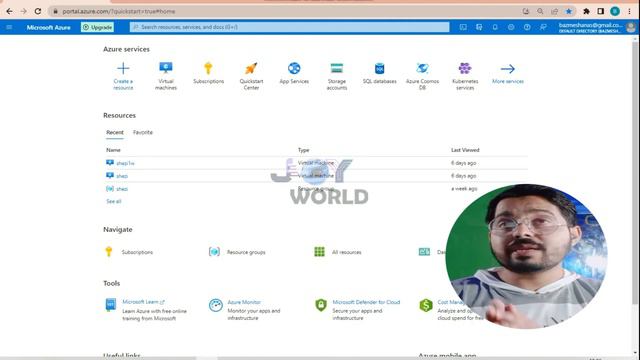
Task: Open the Azure portal hamburger menu
Action: (9, 27)
